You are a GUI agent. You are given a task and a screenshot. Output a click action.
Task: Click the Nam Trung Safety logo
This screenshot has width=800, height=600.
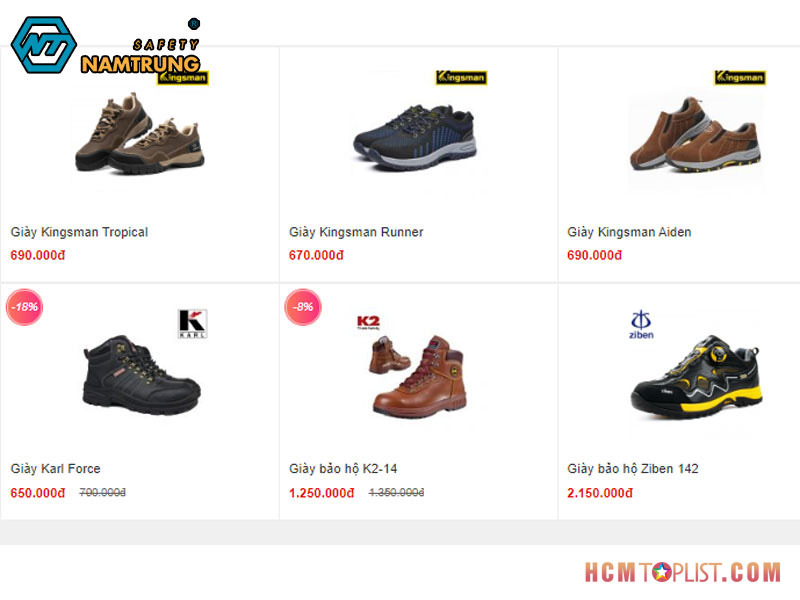coord(106,46)
